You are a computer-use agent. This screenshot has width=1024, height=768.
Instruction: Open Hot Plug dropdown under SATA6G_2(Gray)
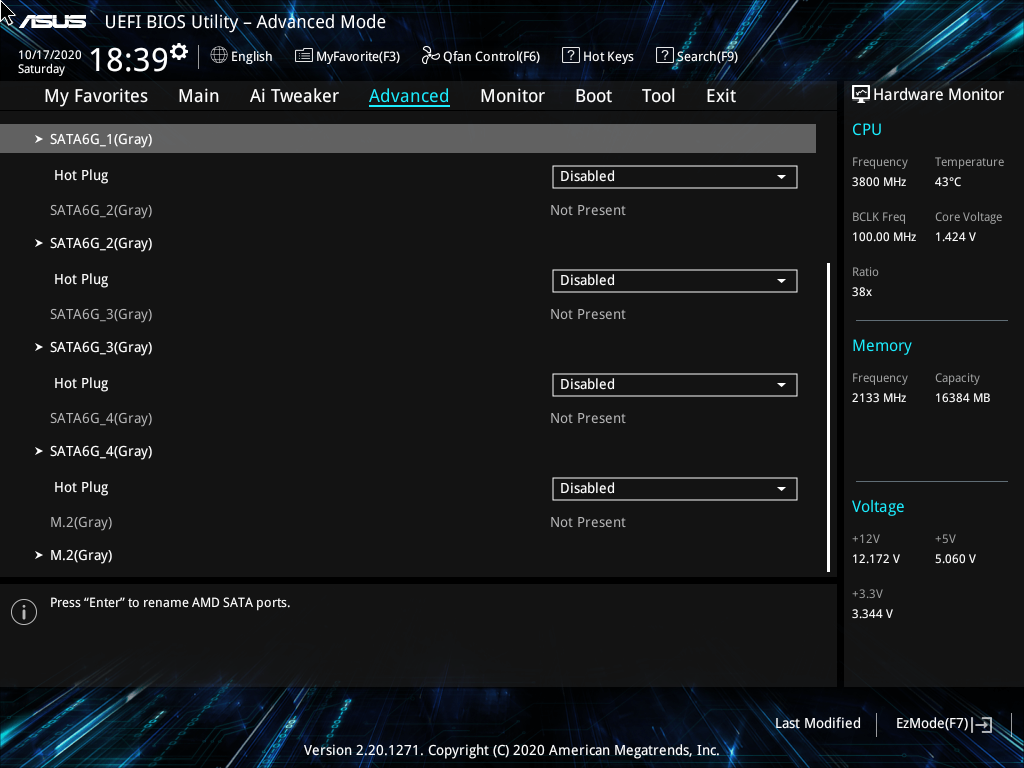[675, 281]
